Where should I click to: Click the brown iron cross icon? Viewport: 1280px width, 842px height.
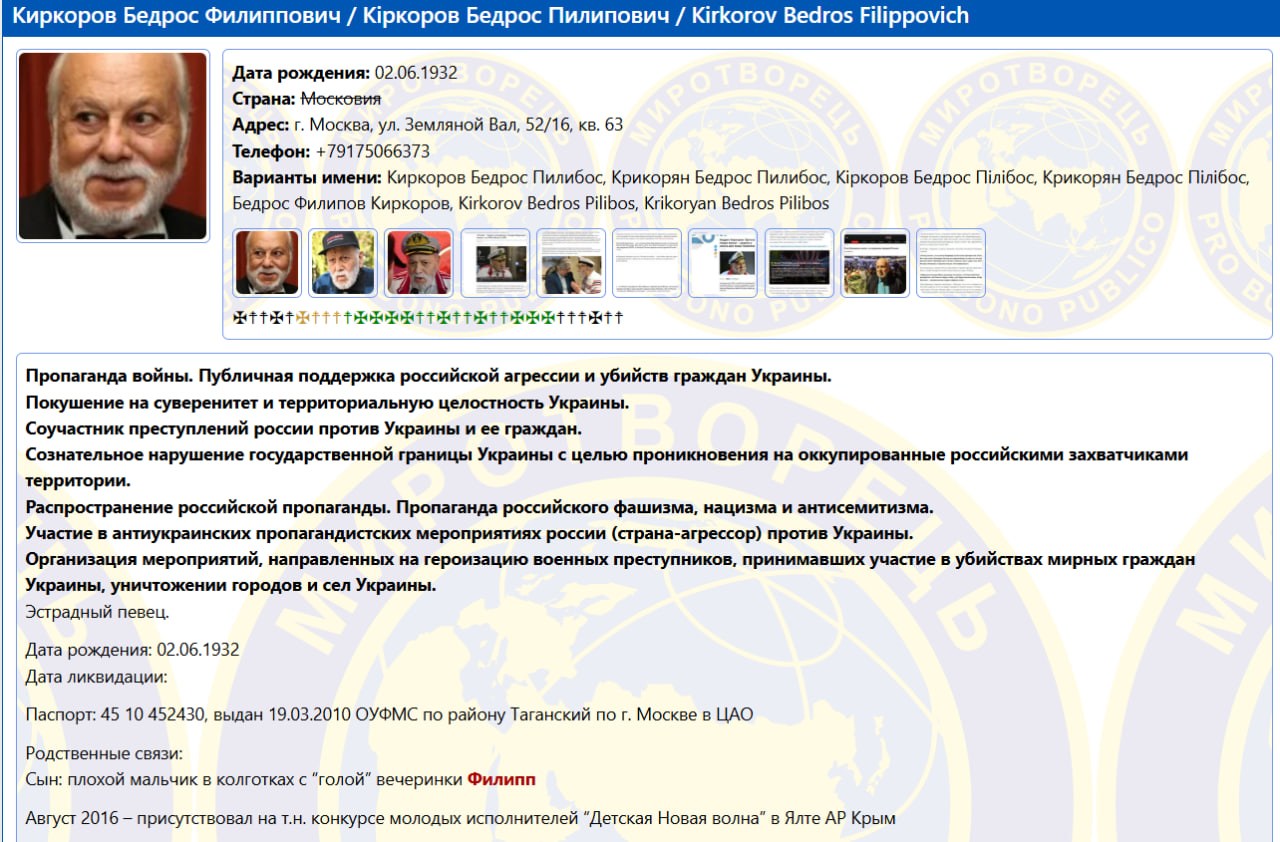click(x=301, y=318)
